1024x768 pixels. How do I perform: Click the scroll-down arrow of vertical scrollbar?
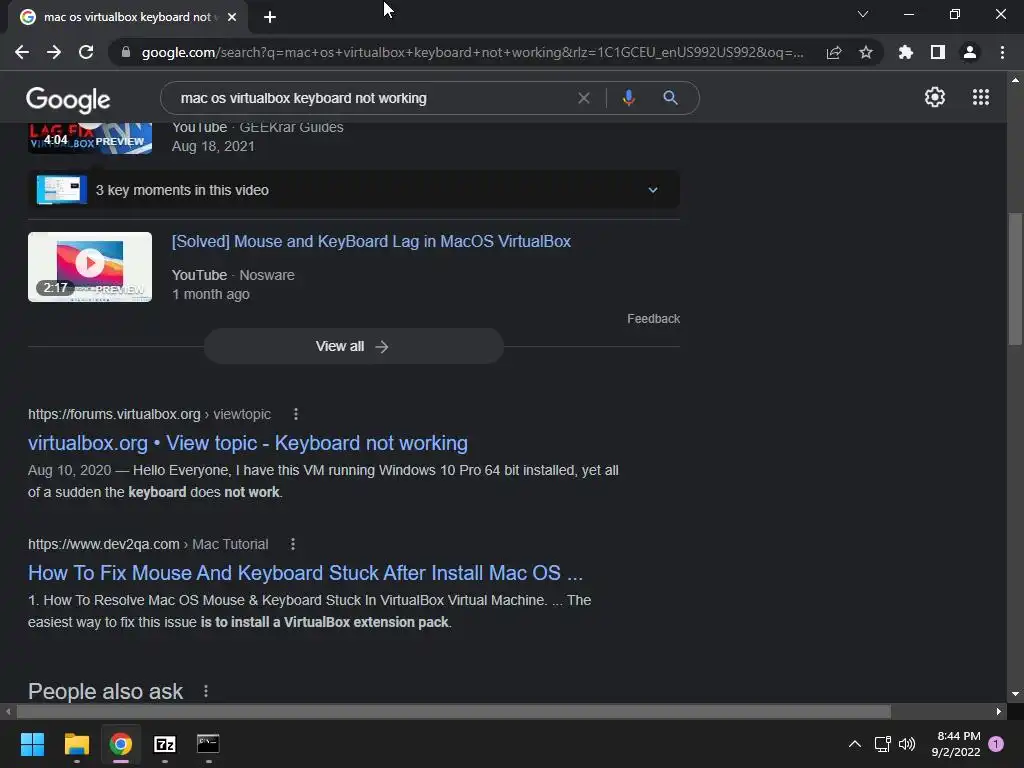pyautogui.click(x=1015, y=694)
